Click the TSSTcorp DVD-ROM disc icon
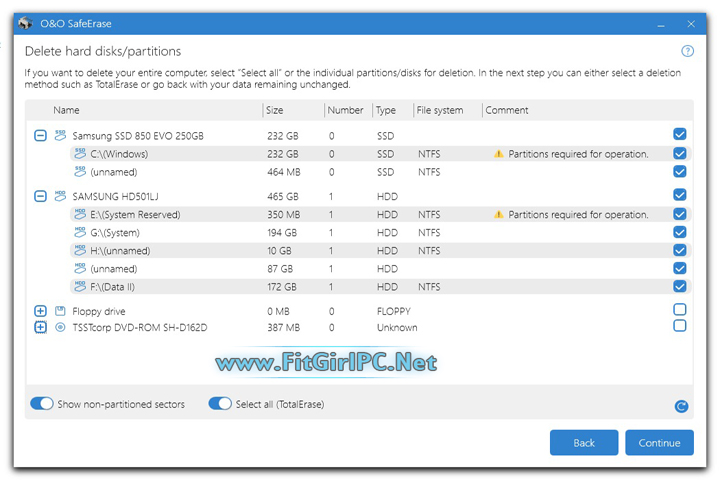The width and height of the screenshot is (720, 480). (x=60, y=327)
